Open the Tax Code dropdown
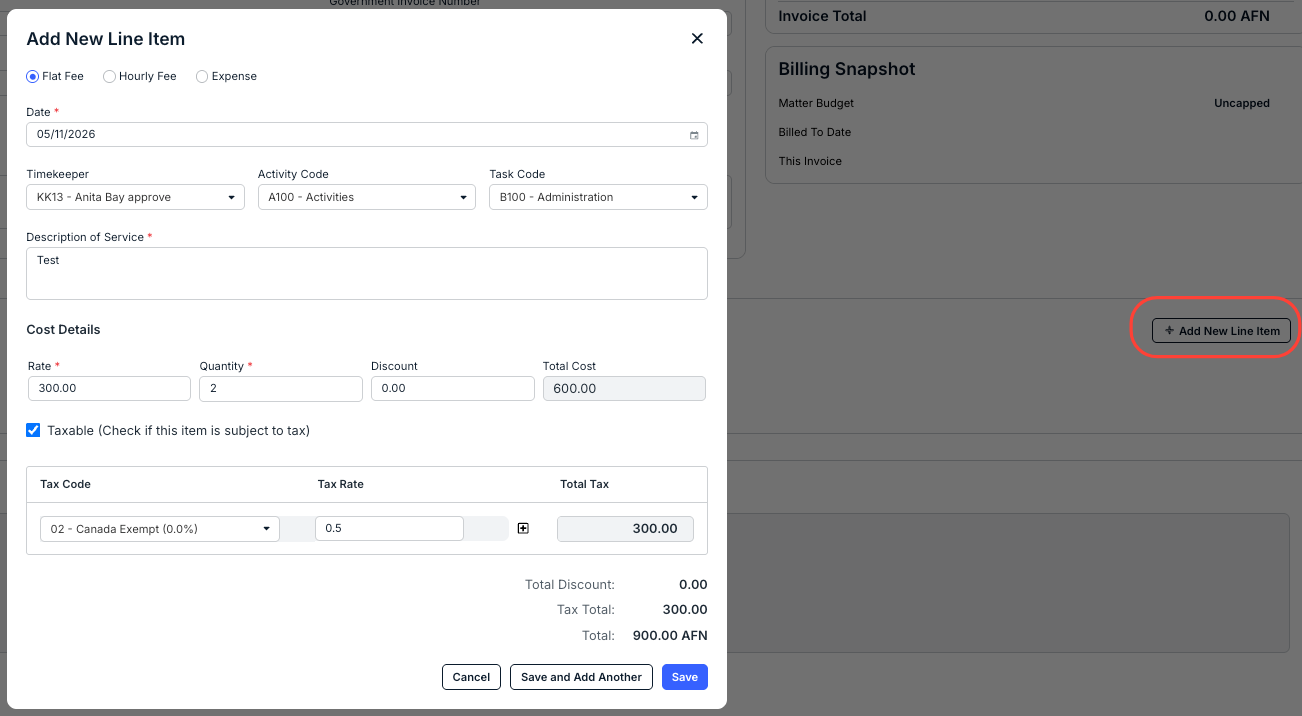The image size is (1302, 716). [160, 528]
